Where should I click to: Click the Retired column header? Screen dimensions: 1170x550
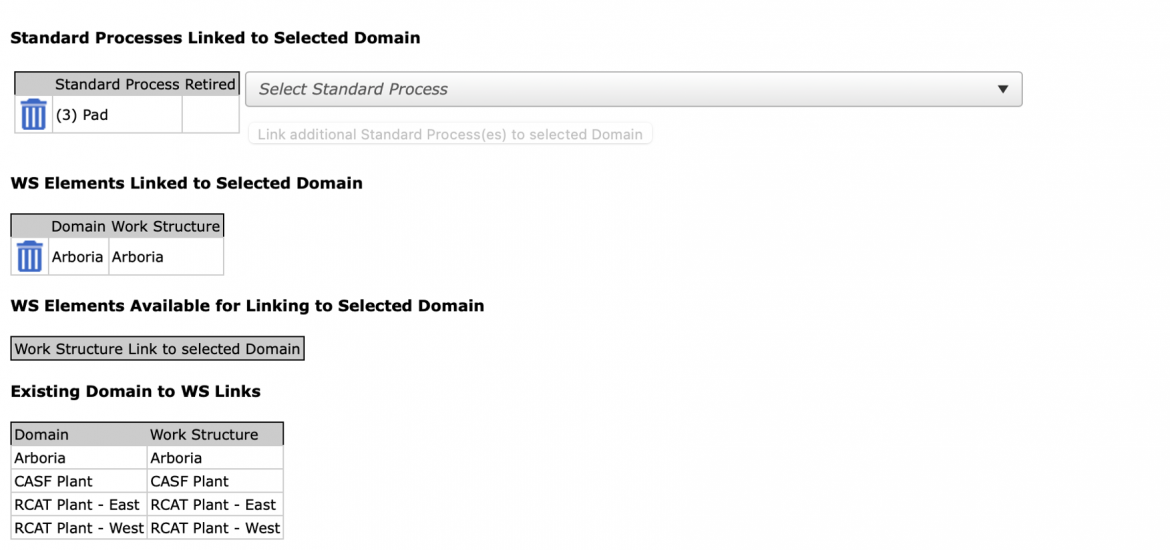point(210,84)
